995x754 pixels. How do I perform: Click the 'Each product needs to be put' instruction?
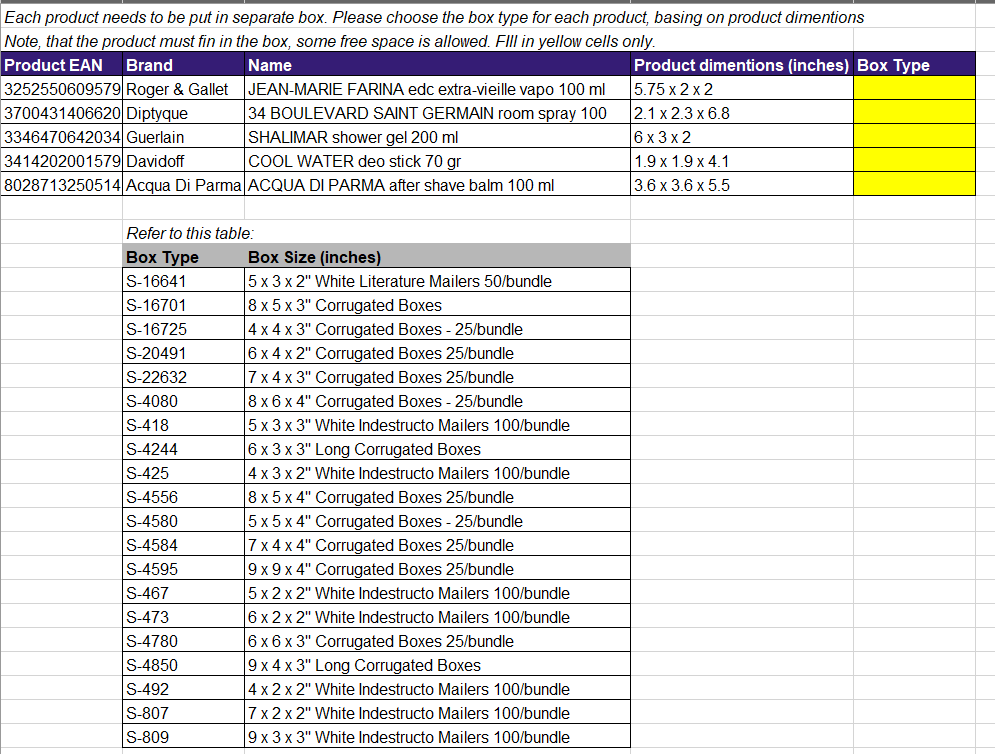click(434, 17)
